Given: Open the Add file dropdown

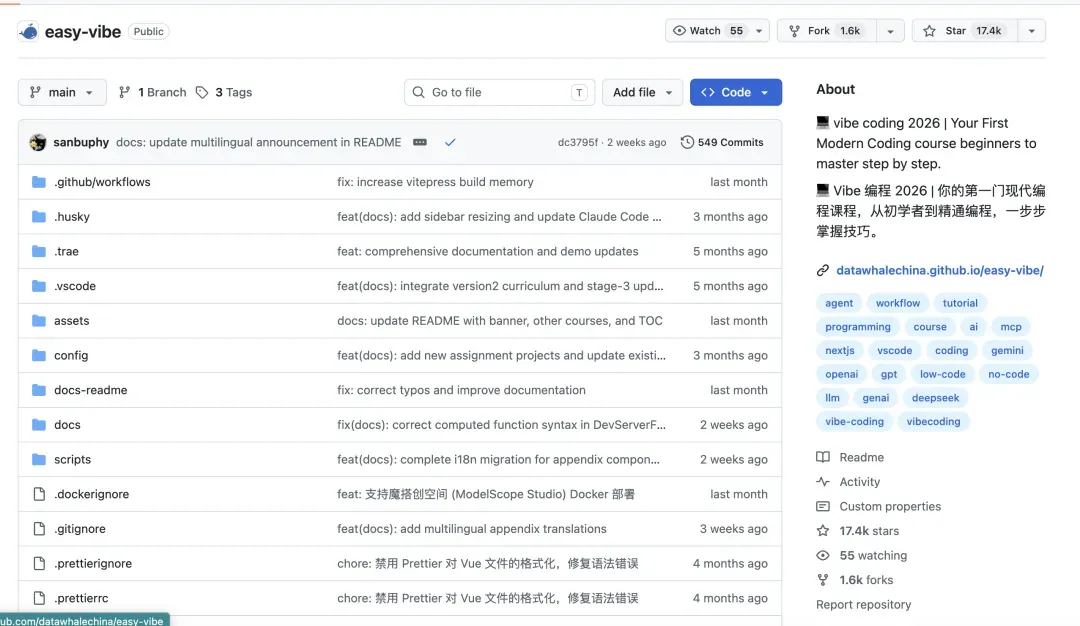Looking at the screenshot, I should [642, 92].
